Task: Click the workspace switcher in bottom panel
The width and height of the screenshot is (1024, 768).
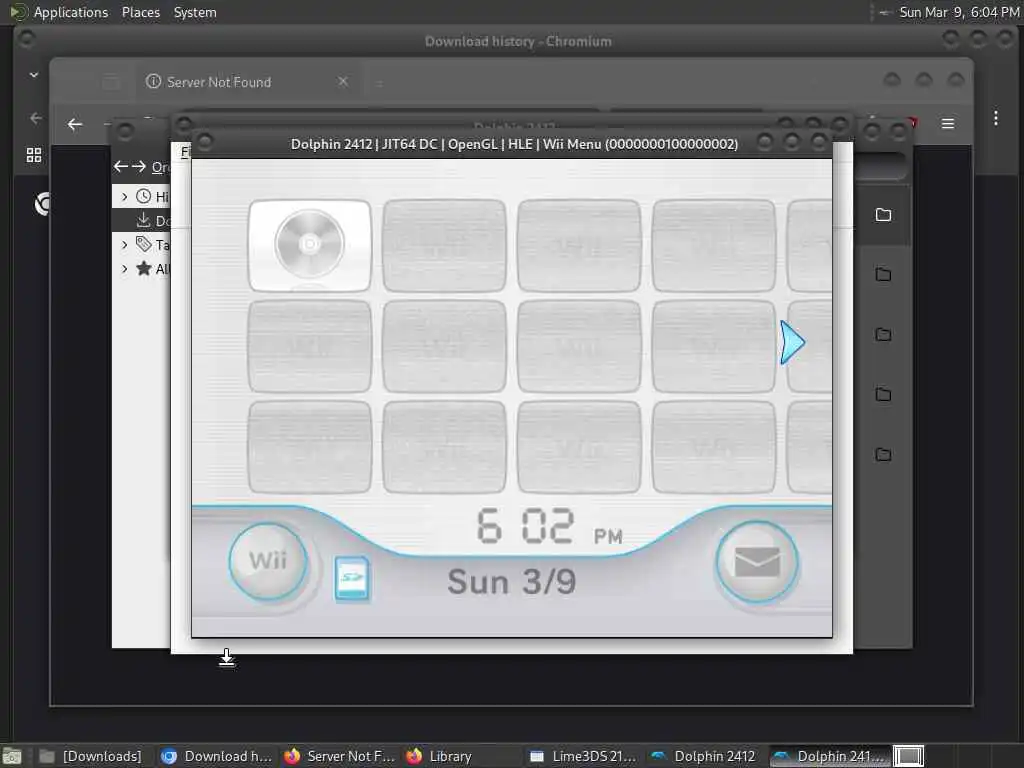Action: click(908, 756)
